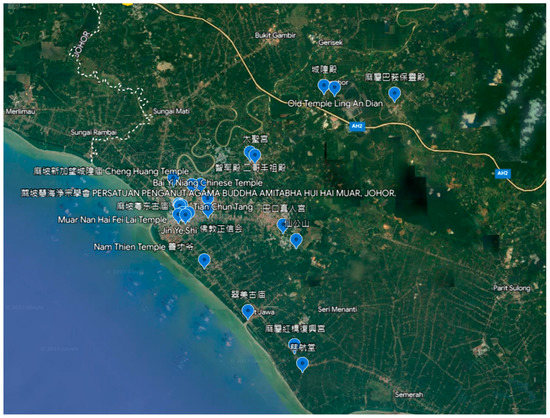Open the Bai Yi Niang Chinese Temple label

click(x=208, y=183)
